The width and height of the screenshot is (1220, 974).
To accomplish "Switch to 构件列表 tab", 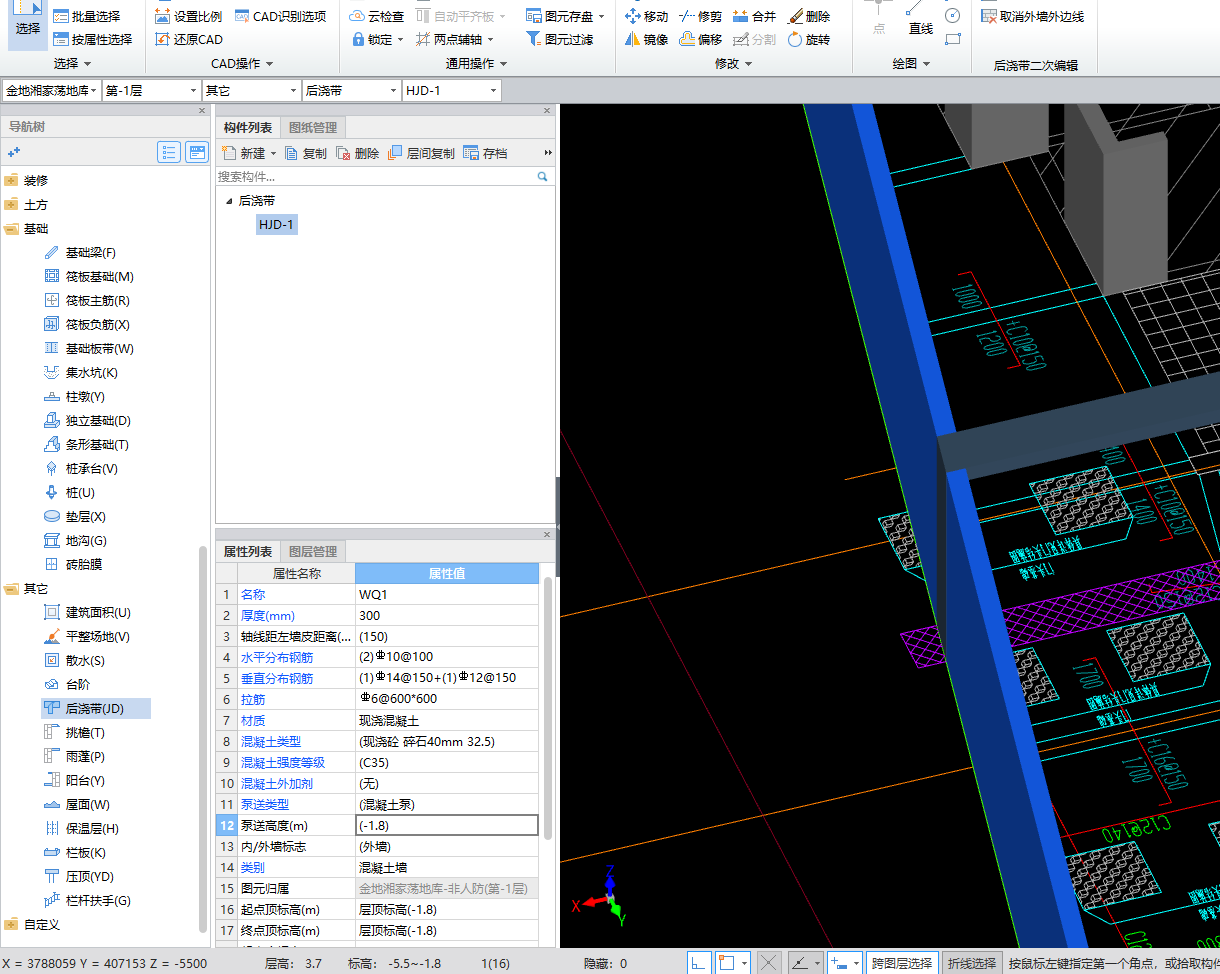I will (x=248, y=128).
